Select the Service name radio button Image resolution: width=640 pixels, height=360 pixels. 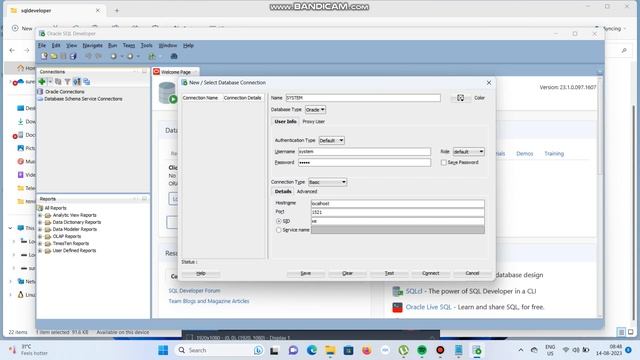(x=279, y=230)
